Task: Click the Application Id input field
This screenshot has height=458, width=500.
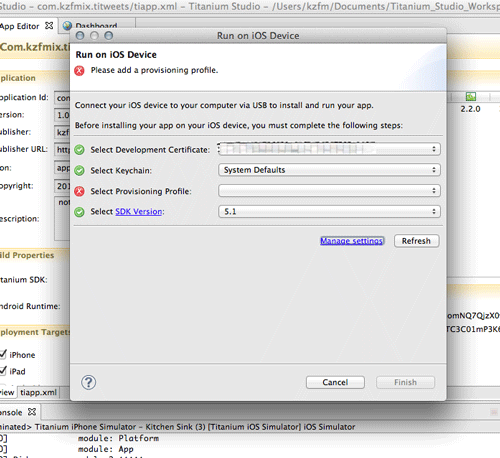Action: click(x=62, y=98)
